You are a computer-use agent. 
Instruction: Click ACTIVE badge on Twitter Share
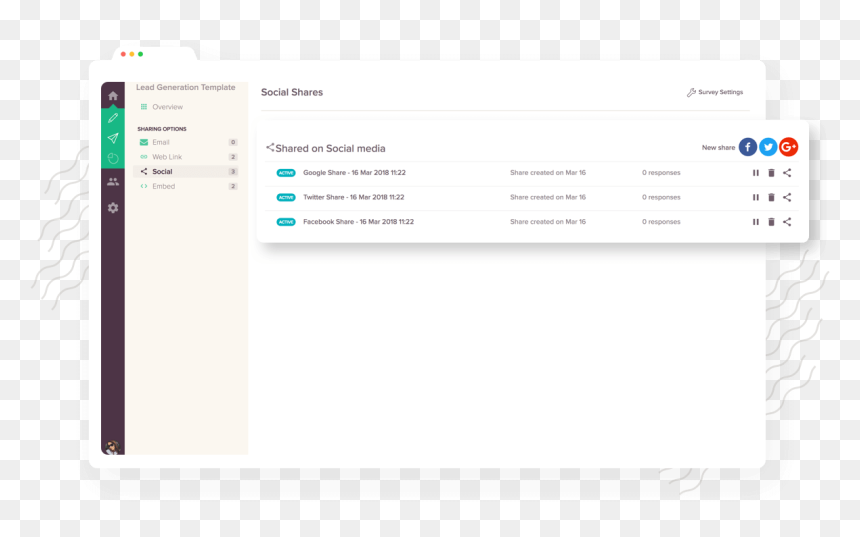[x=286, y=197]
